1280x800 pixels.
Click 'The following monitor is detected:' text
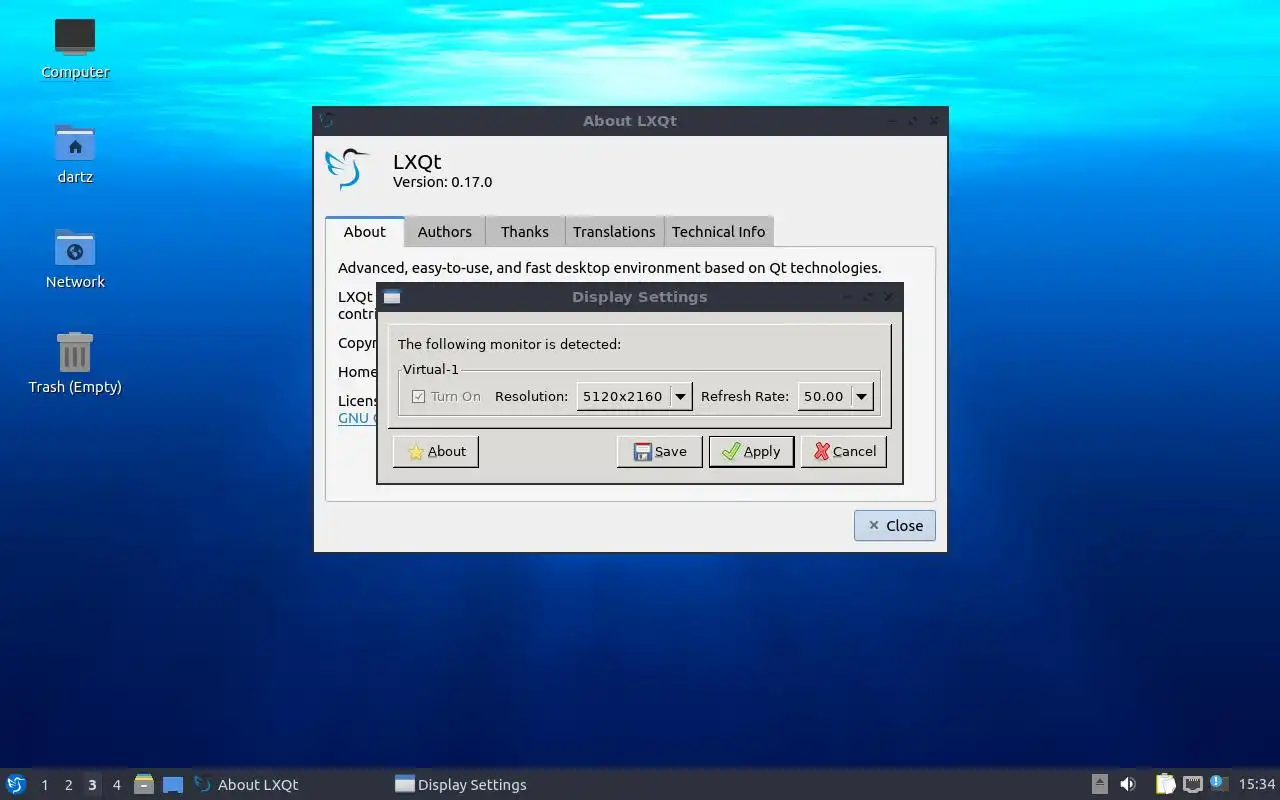point(509,344)
